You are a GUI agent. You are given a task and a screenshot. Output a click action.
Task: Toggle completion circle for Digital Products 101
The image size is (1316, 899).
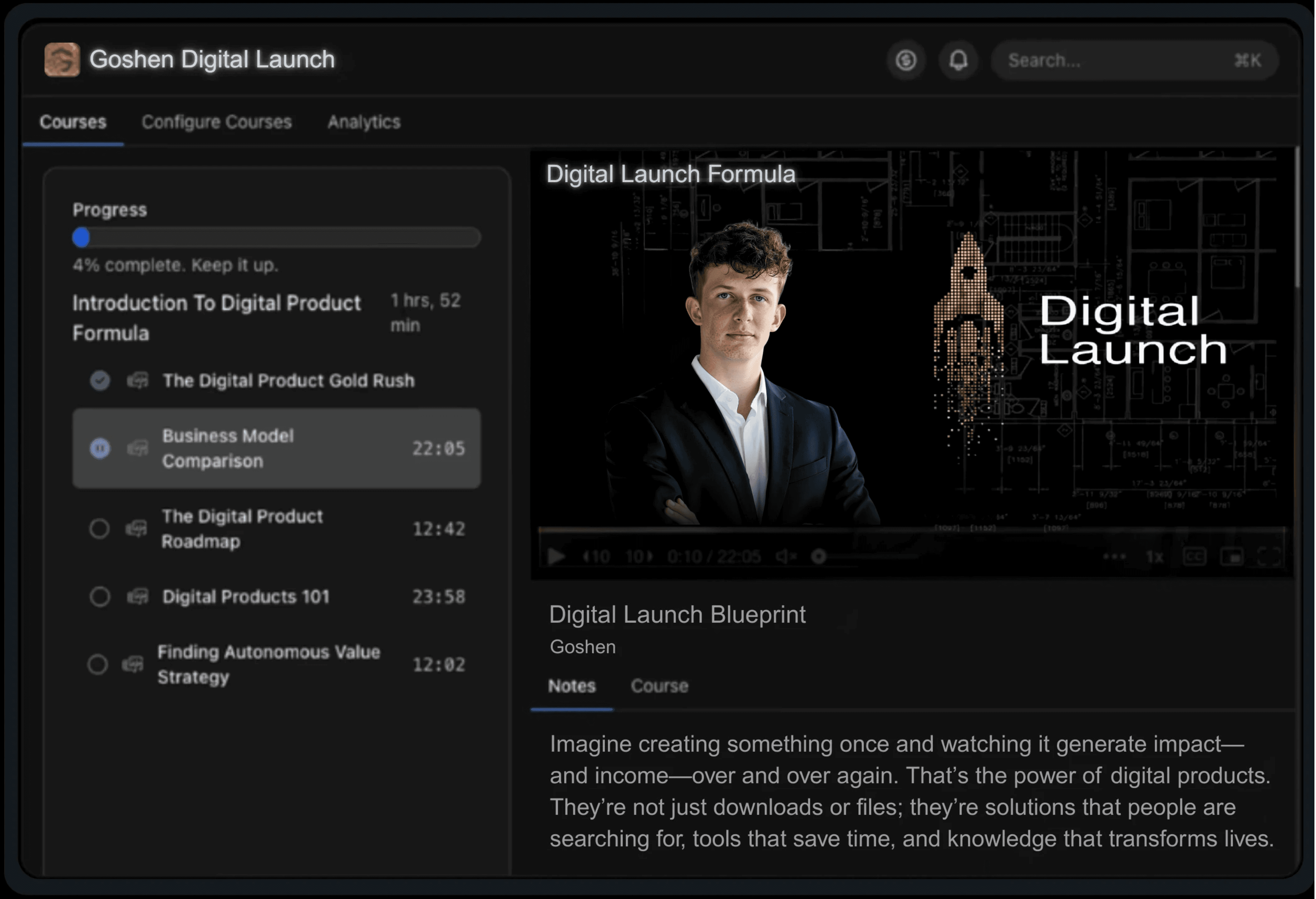tap(100, 597)
